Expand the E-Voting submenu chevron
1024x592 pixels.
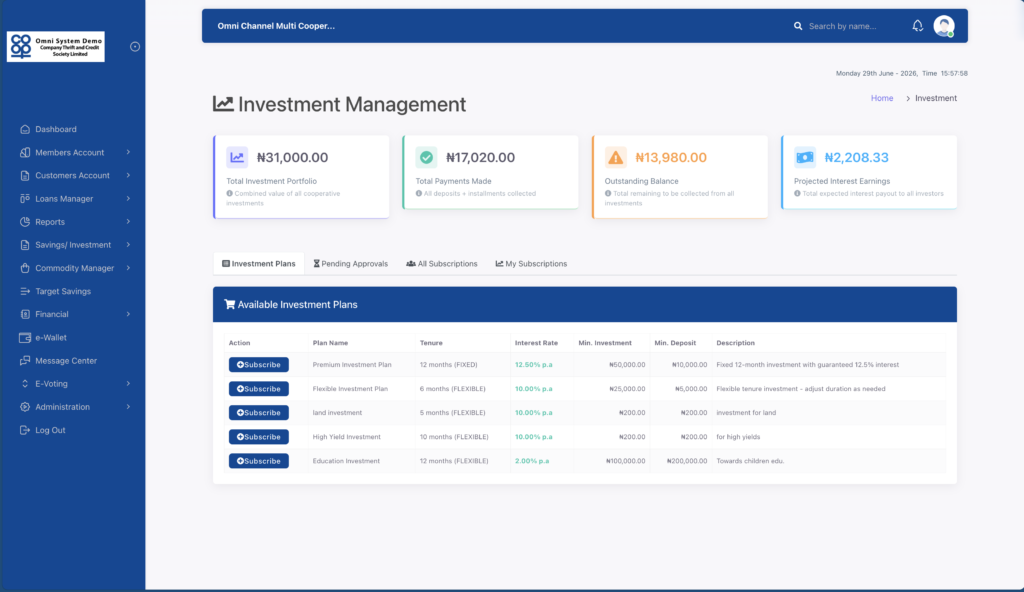[128, 384]
